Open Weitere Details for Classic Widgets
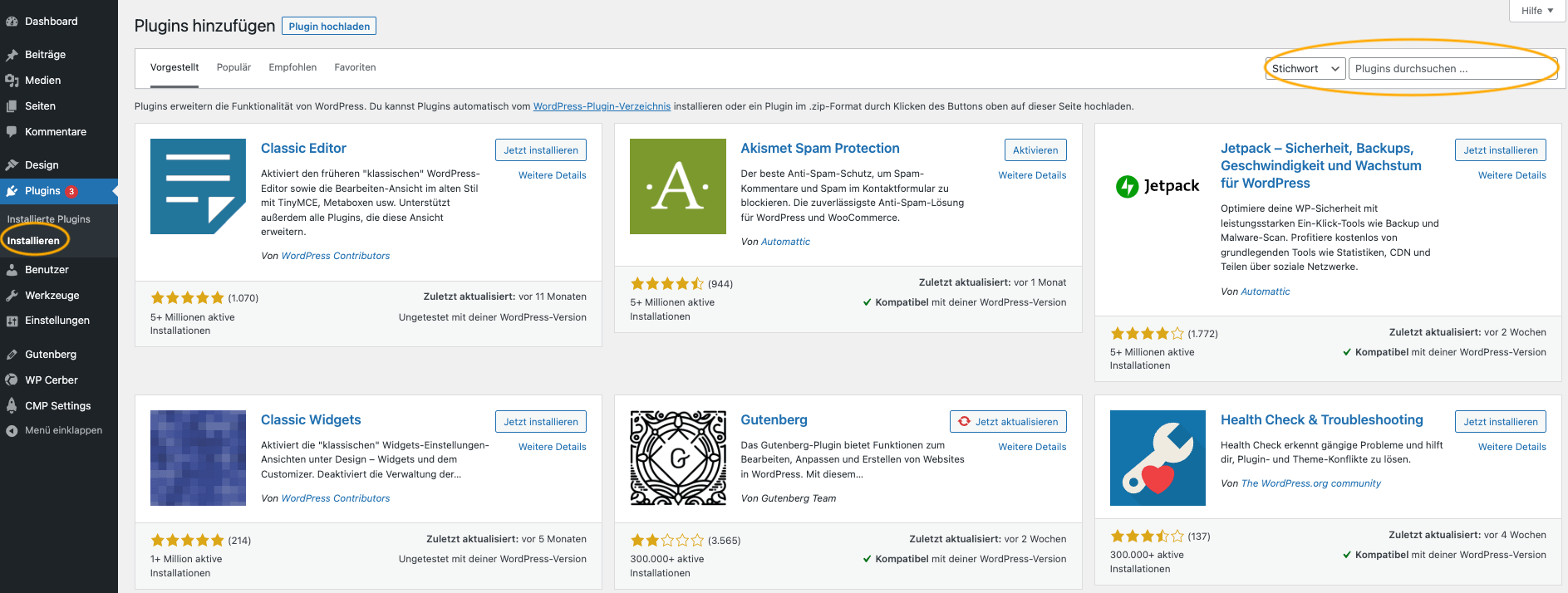This screenshot has height=593, width=1568. [553, 447]
